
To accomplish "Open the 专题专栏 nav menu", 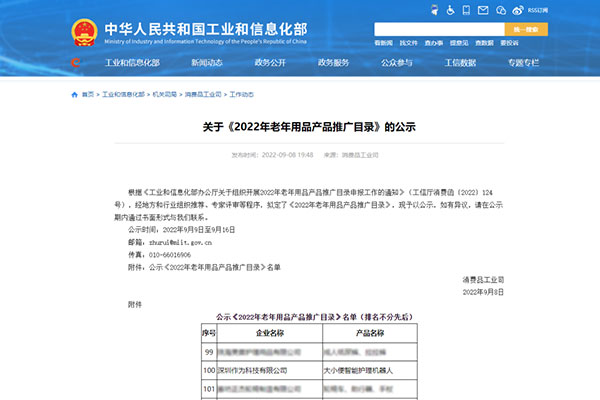I will tap(523, 63).
